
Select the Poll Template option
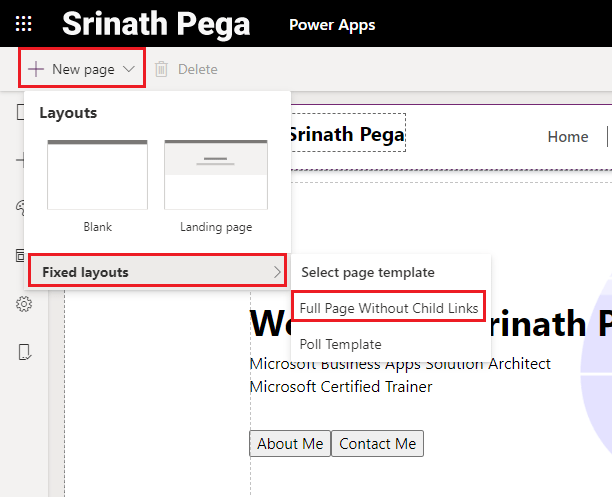(340, 344)
